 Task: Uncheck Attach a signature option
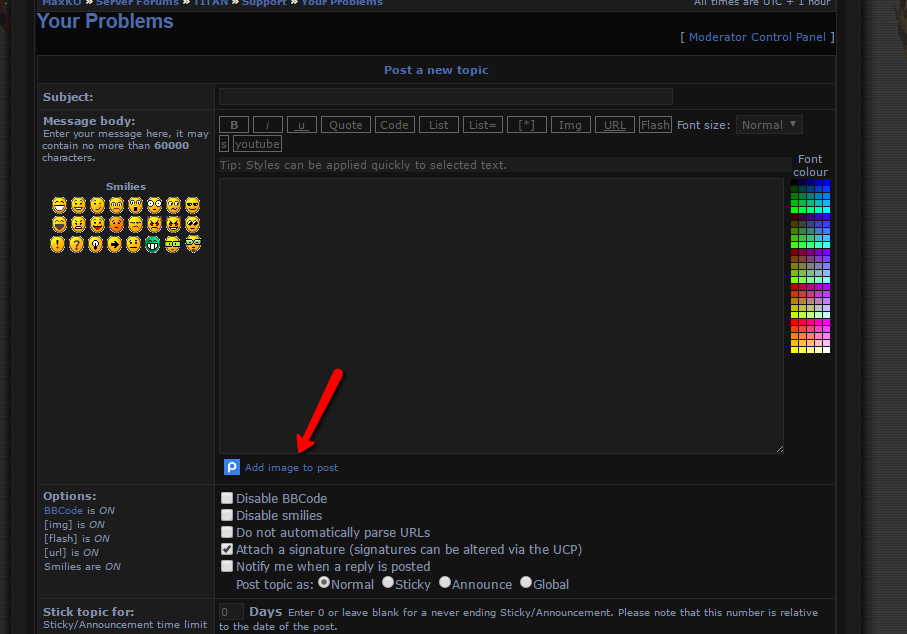227,549
